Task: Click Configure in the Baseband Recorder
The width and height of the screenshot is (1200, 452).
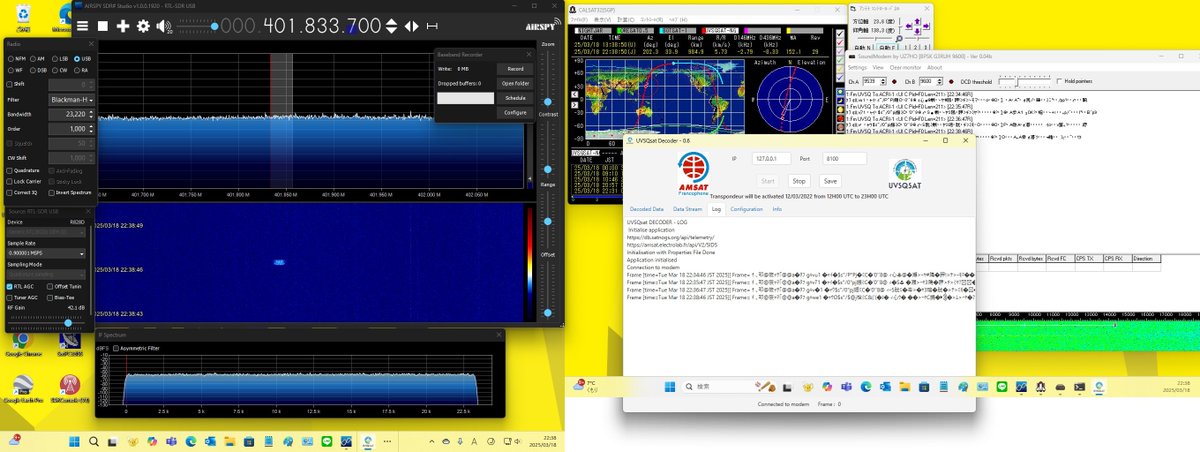Action: click(515, 113)
